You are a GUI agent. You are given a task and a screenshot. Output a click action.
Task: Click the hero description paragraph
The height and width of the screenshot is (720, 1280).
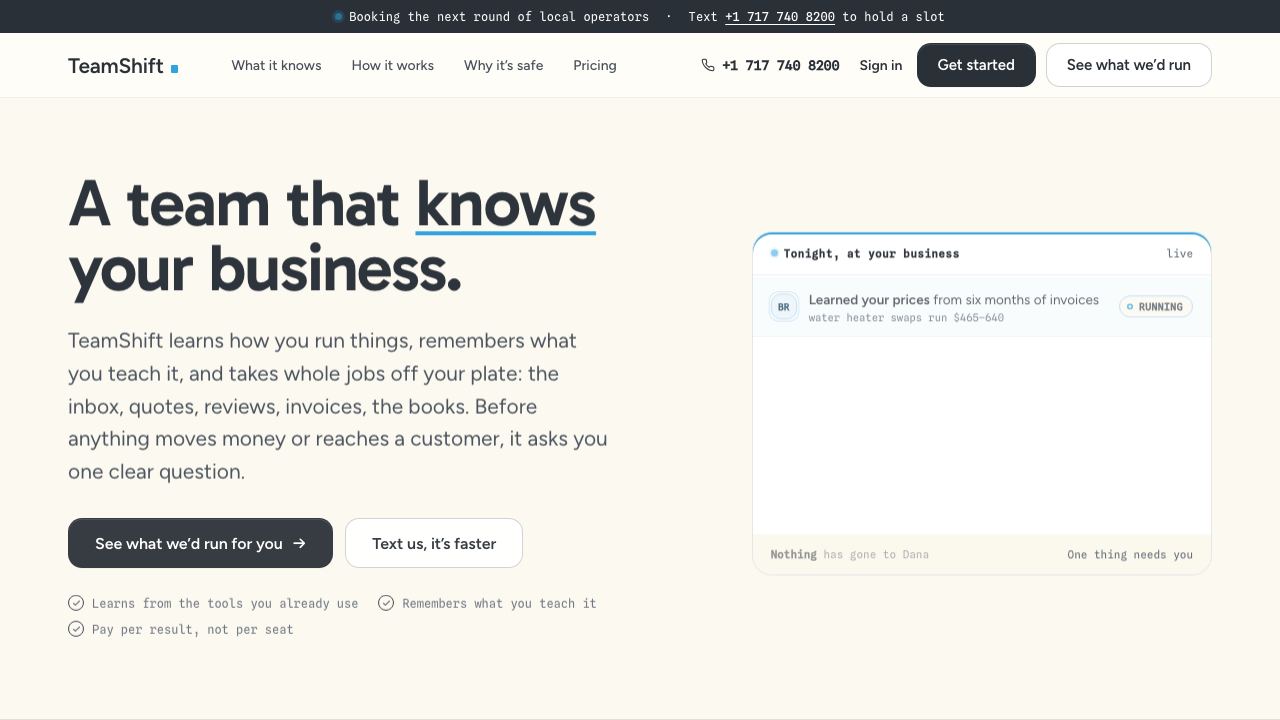click(338, 406)
